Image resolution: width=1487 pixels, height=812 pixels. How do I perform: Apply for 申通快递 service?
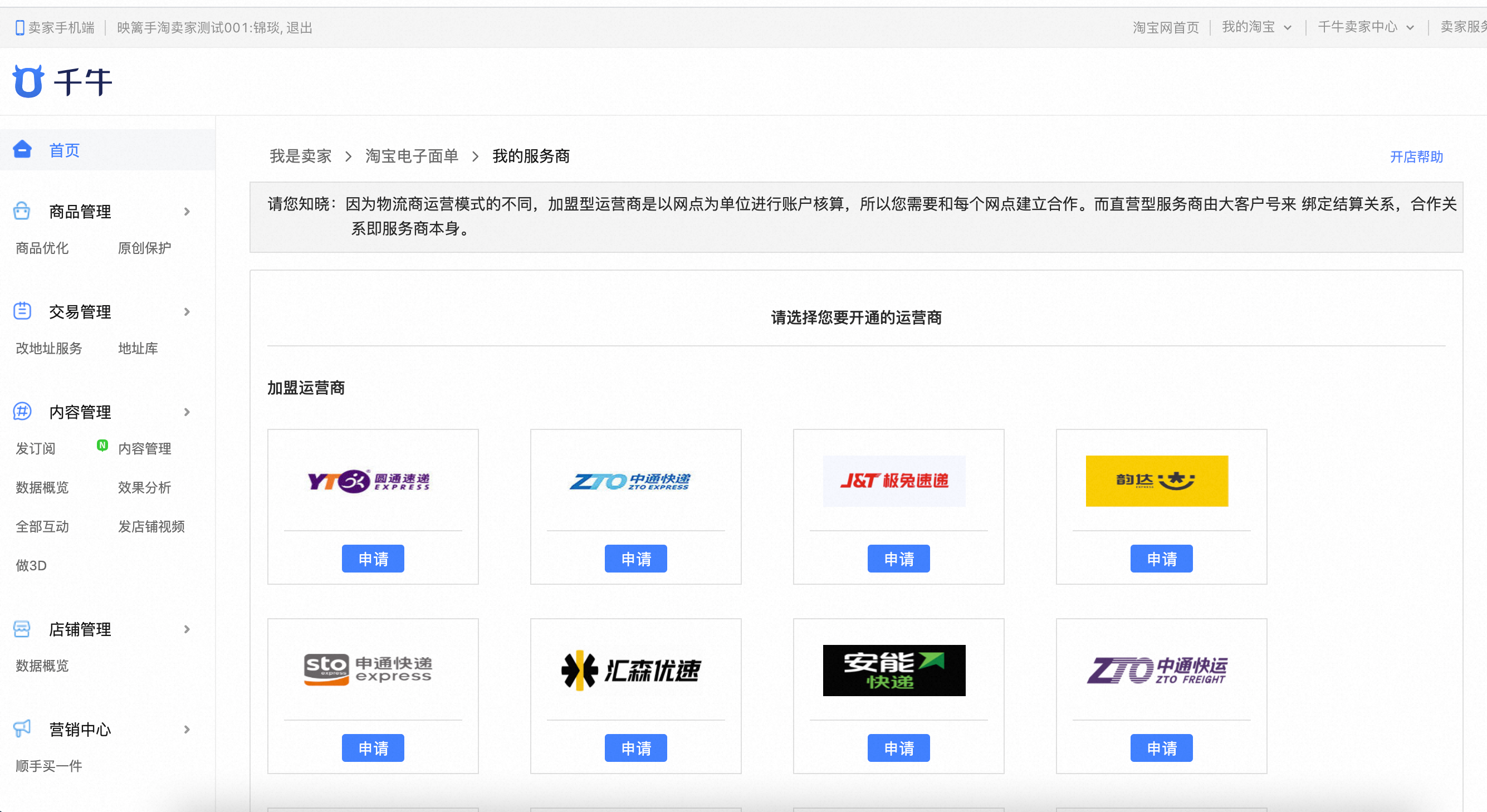click(x=373, y=748)
